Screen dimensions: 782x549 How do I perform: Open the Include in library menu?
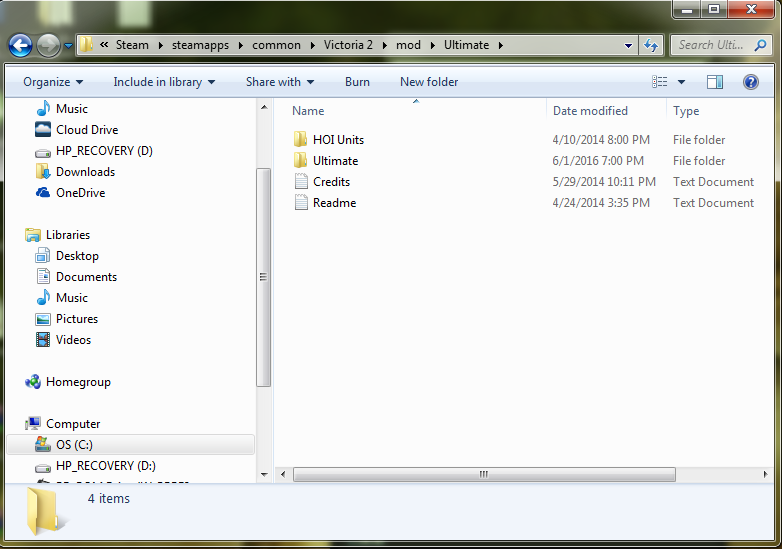pyautogui.click(x=164, y=82)
